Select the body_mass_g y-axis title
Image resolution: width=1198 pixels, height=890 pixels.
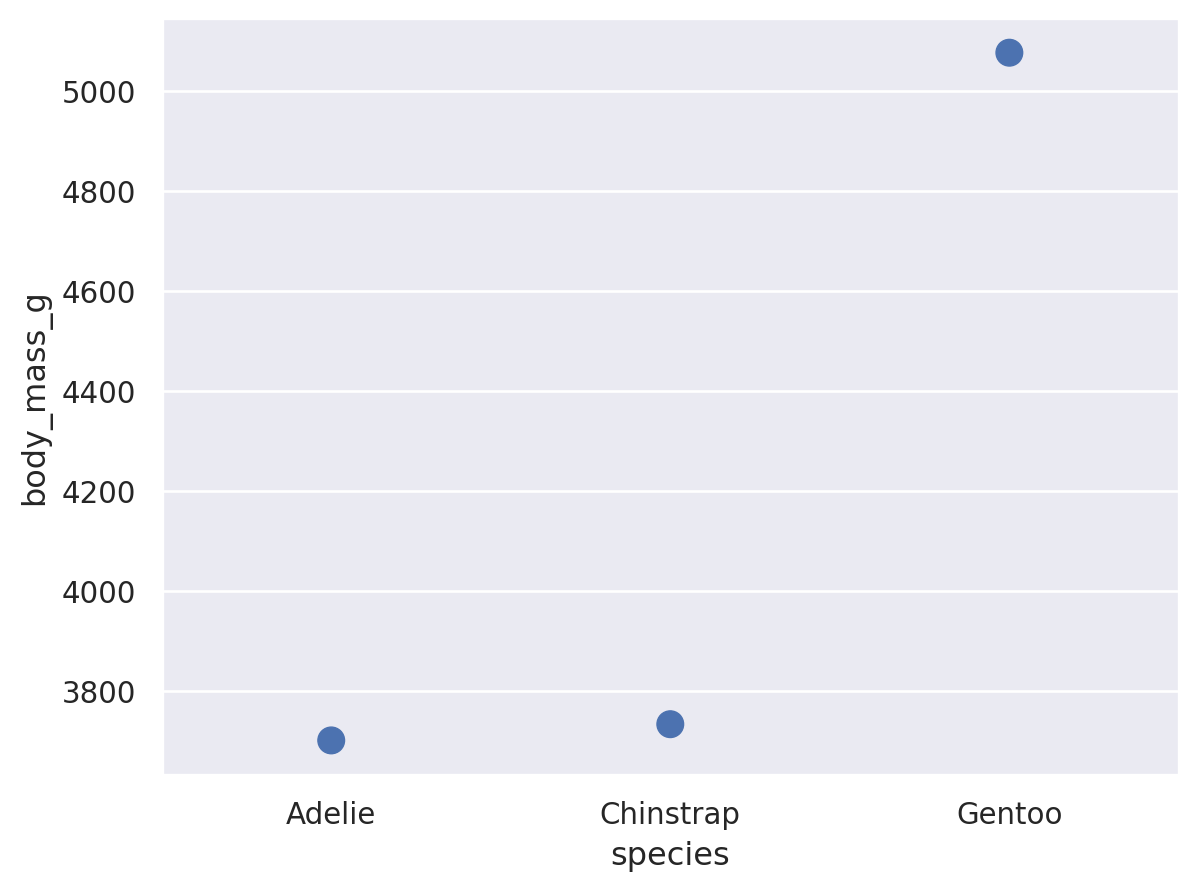click(x=35, y=399)
